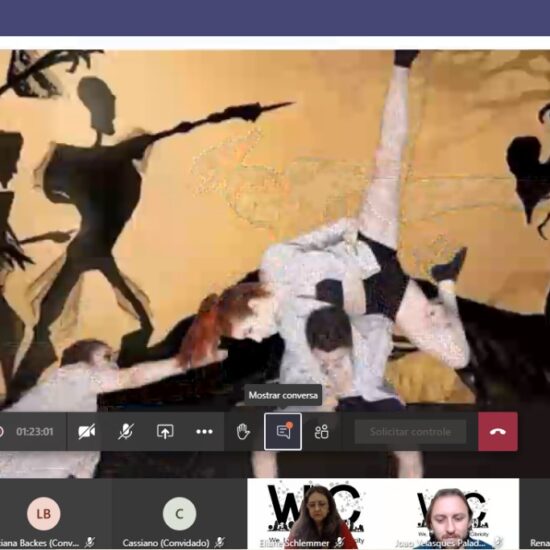Click the Solicitar controle button
This screenshot has height=550, width=550.
(410, 432)
